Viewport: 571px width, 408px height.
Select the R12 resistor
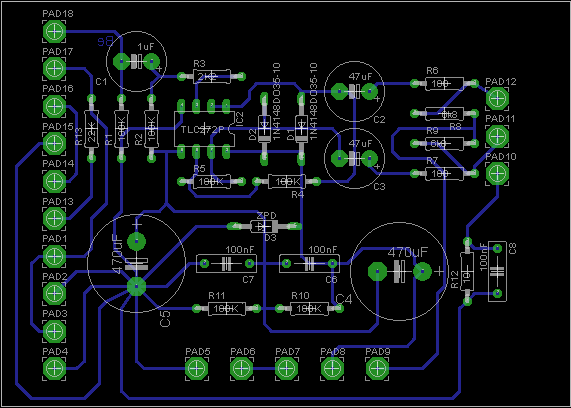467,271
